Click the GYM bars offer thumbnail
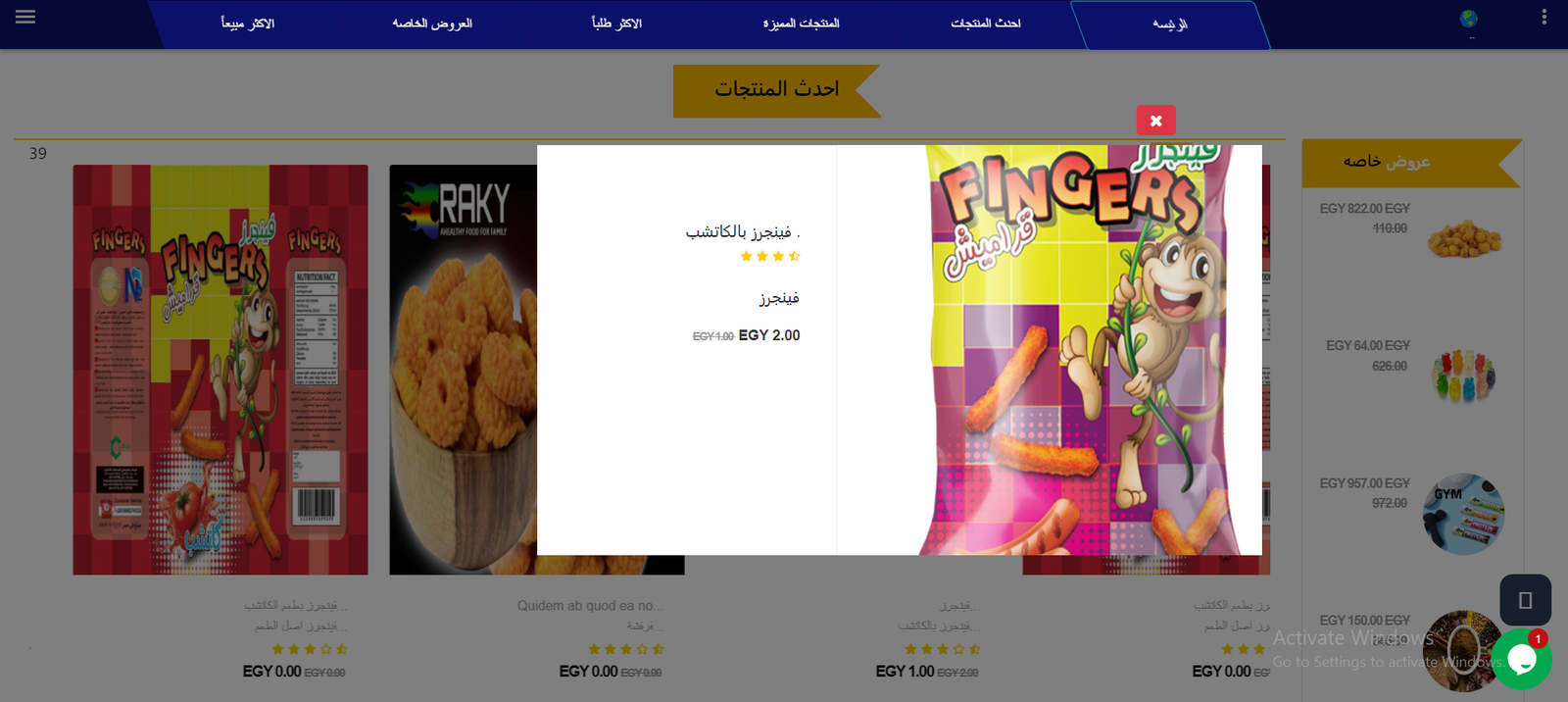 click(x=1463, y=514)
